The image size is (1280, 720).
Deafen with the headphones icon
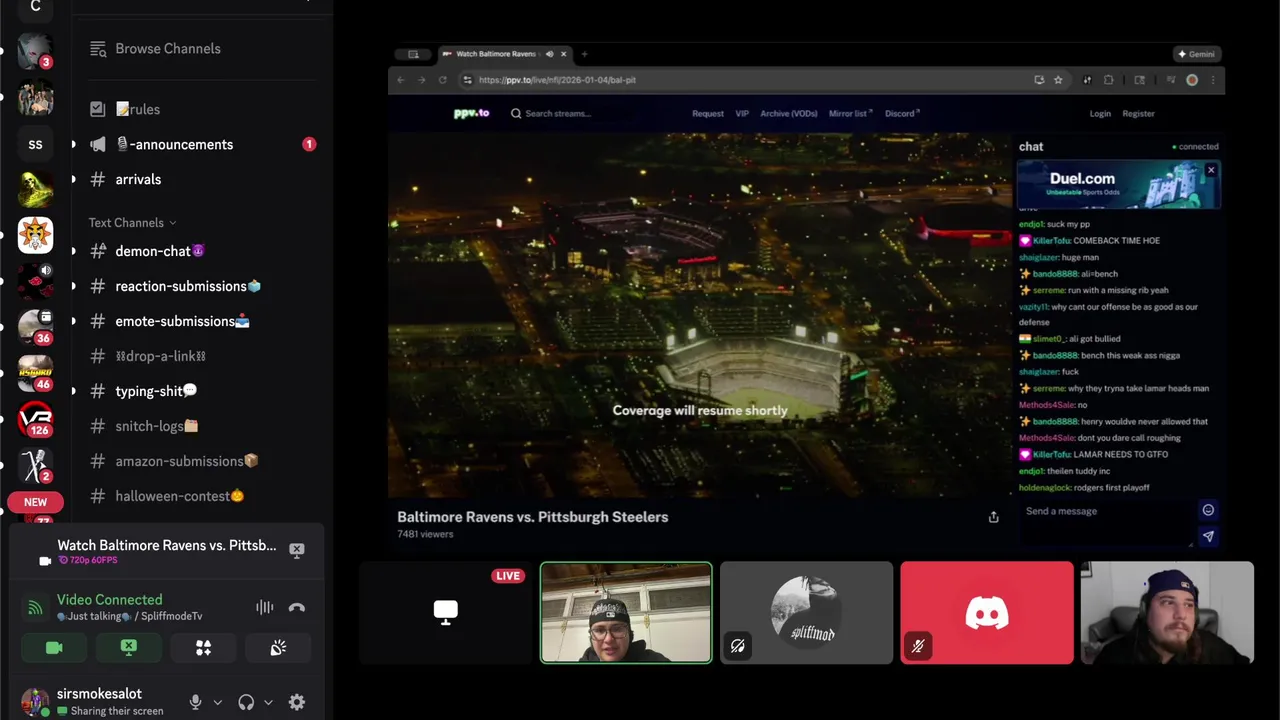coord(246,702)
